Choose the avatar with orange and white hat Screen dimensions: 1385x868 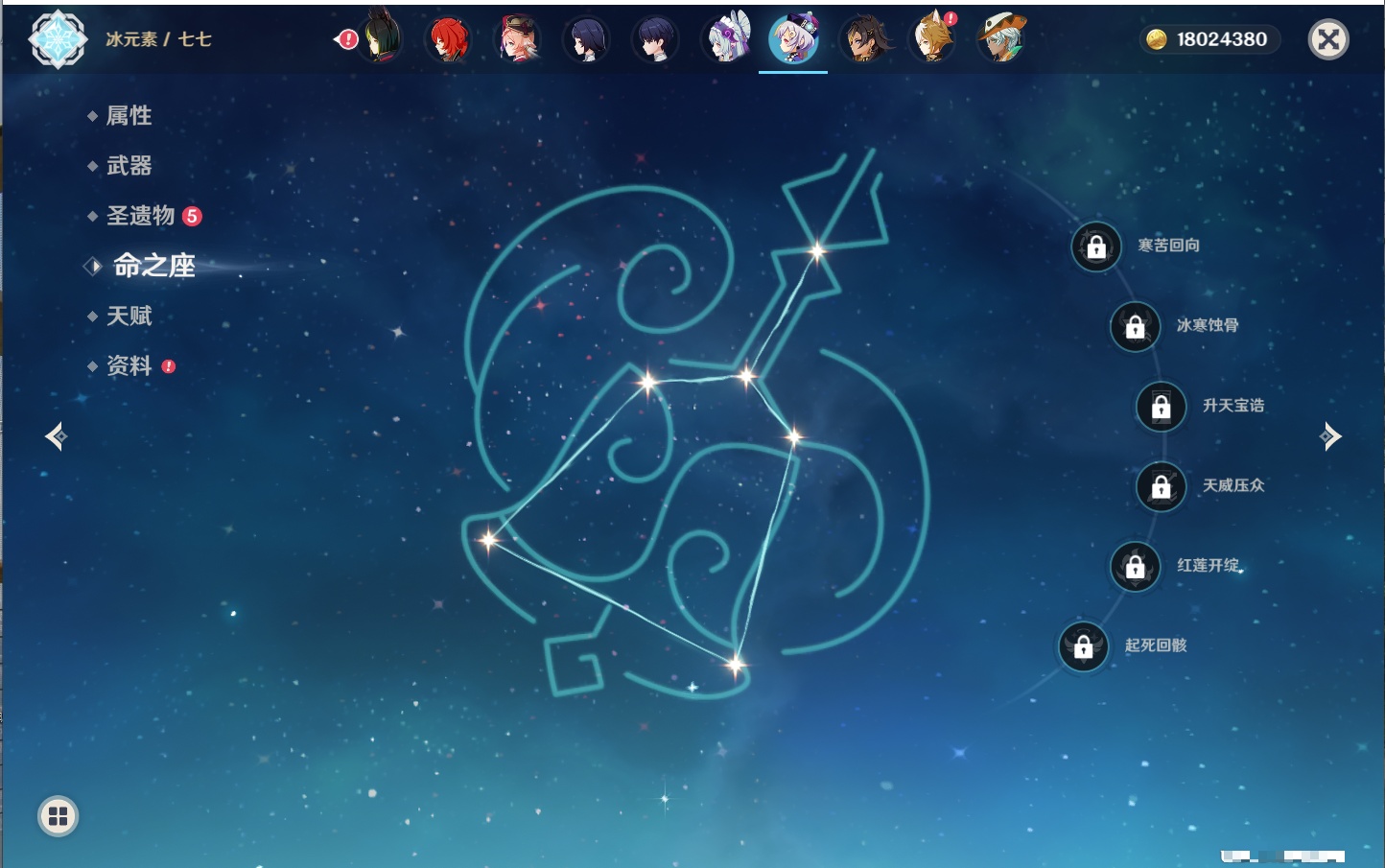point(1001,39)
